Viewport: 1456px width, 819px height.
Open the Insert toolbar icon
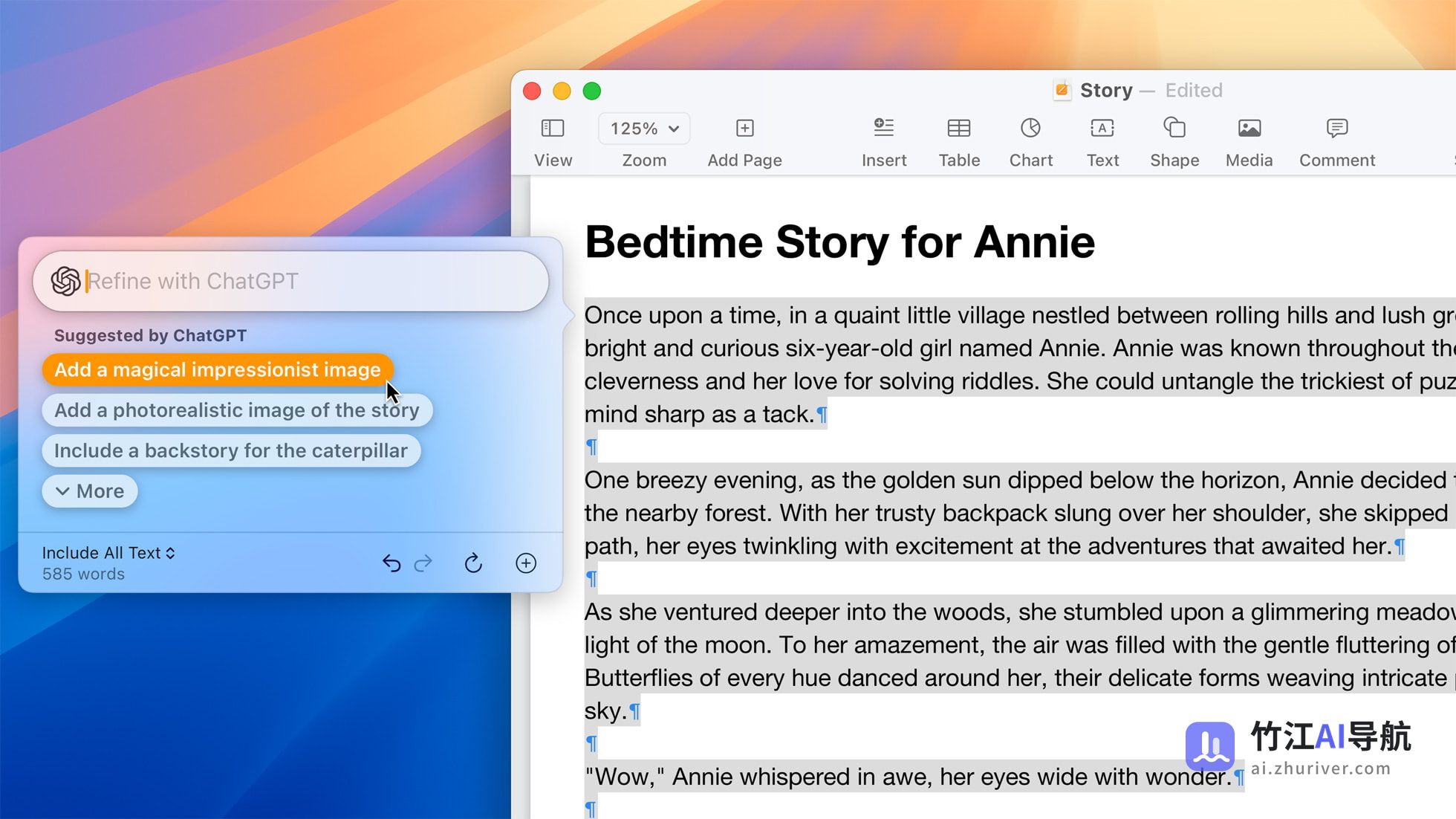pos(883,128)
